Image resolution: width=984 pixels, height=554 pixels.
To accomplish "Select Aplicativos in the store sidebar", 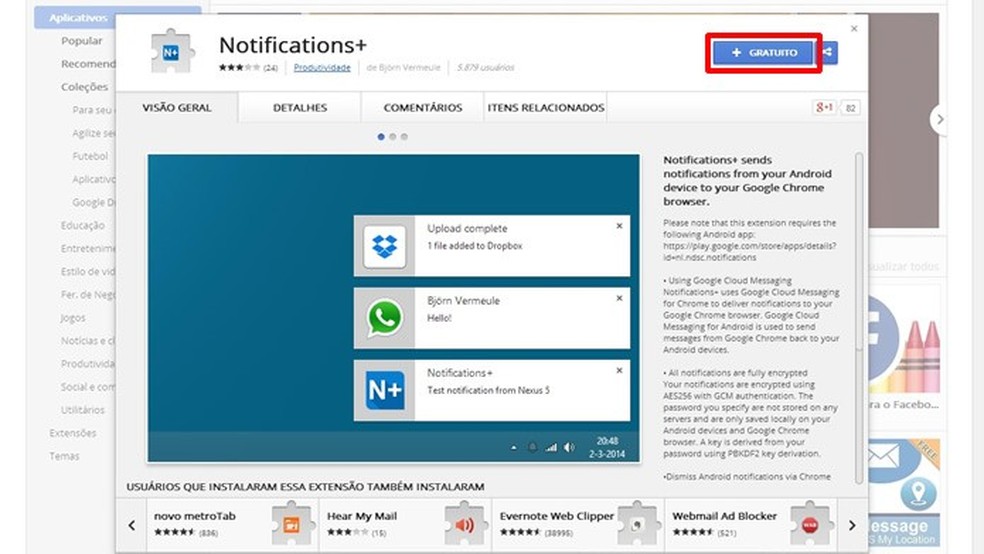I will [77, 18].
